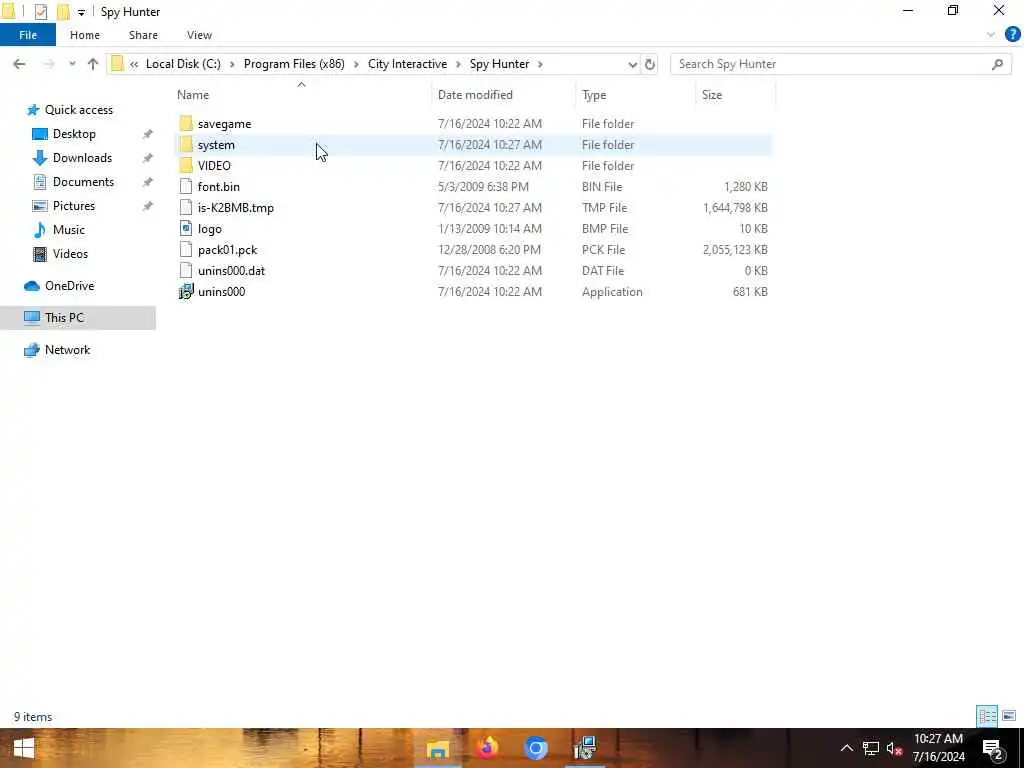
Task: Select the system folder icon
Action: click(x=186, y=144)
